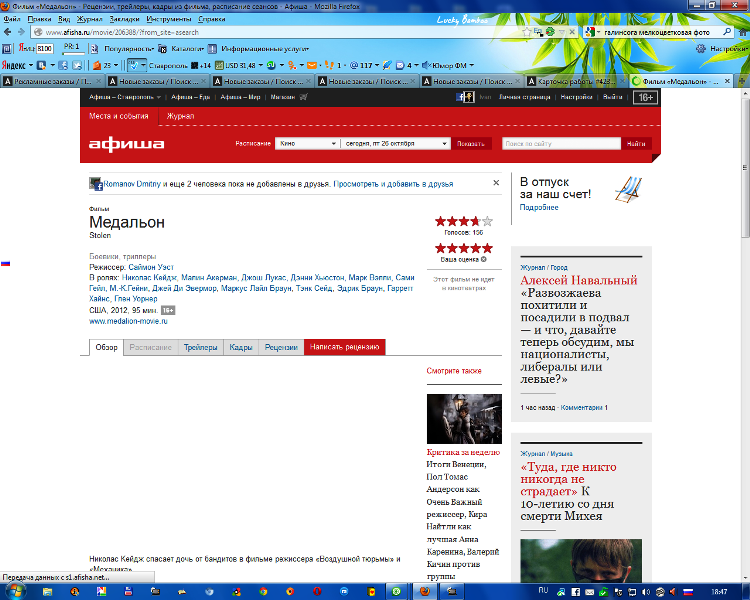The height and width of the screenshot is (600, 750).
Task: Open the Инструменты menu
Action: click(x=169, y=19)
